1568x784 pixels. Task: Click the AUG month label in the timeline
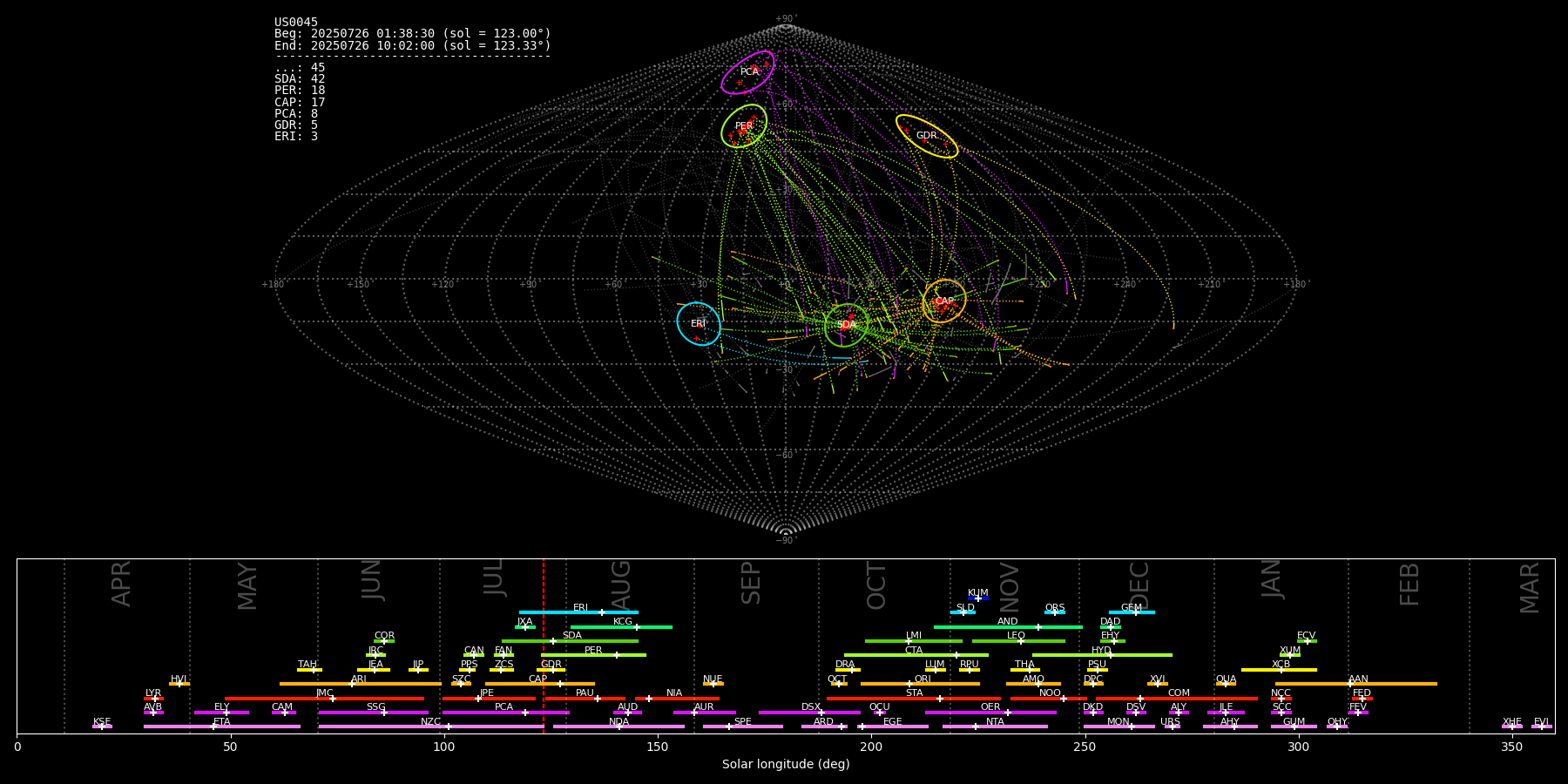click(x=621, y=583)
